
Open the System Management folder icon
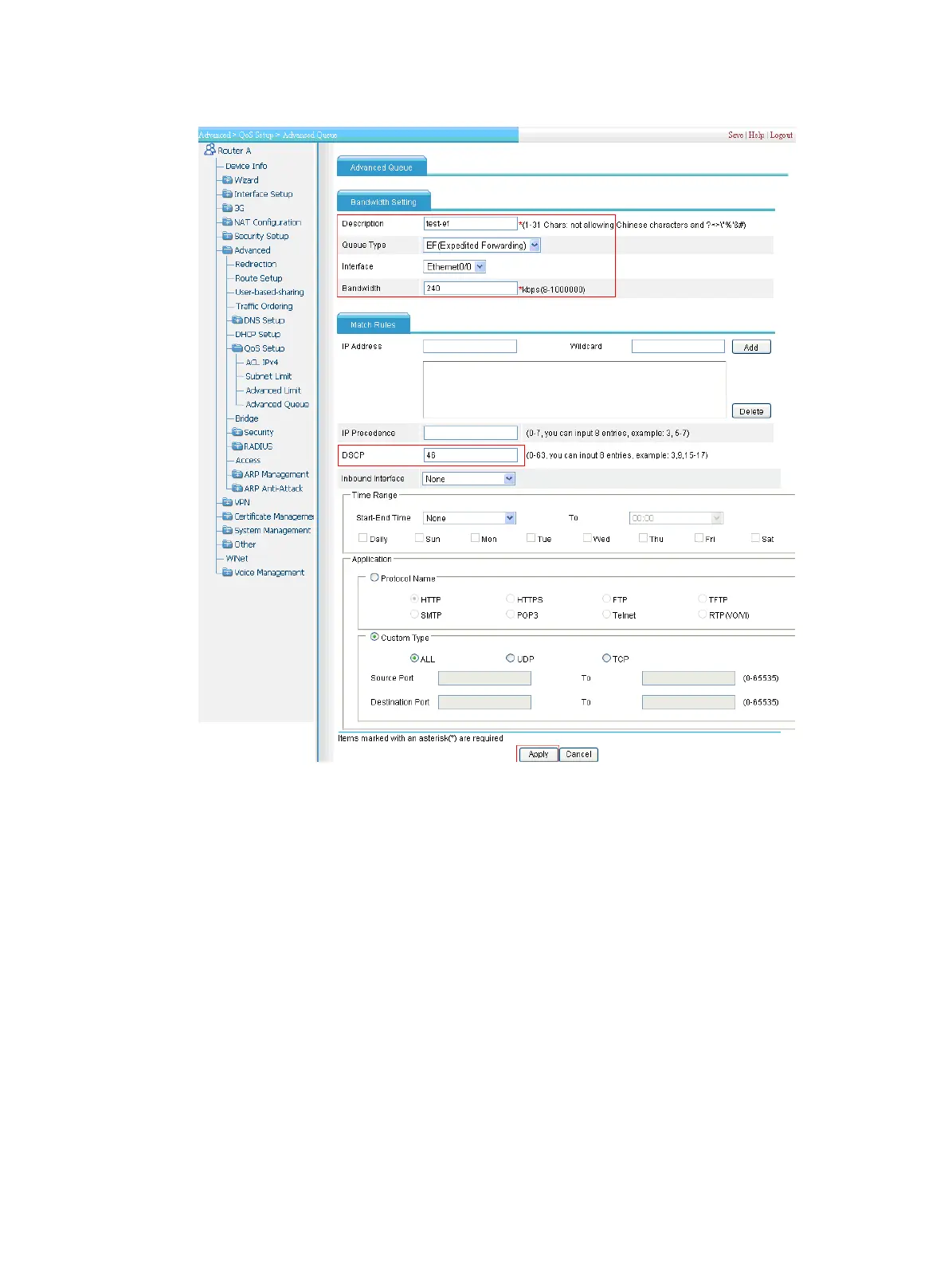[227, 530]
